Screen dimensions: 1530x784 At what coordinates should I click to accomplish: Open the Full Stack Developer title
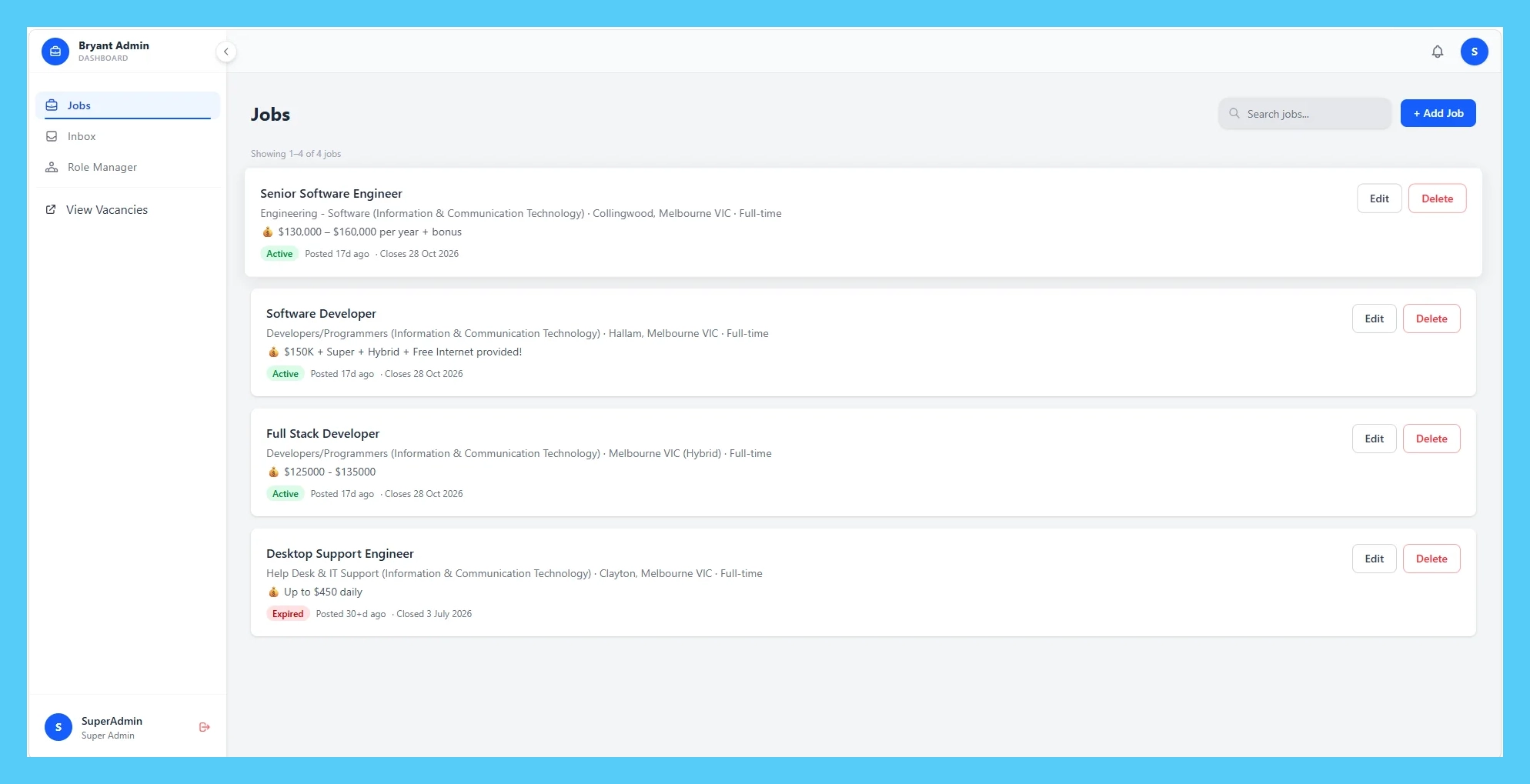click(x=322, y=434)
